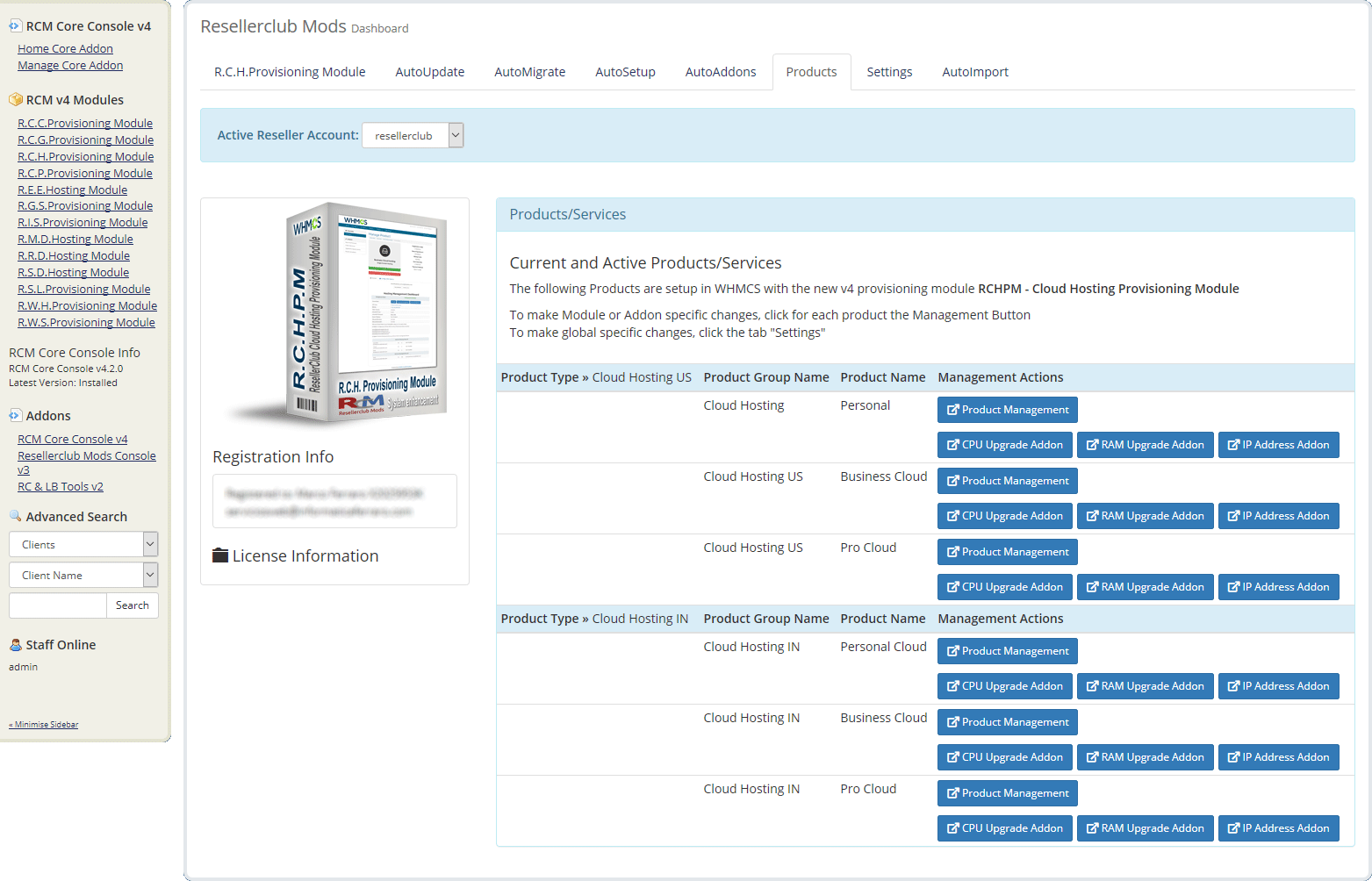Open IP Address Addon for Personal Cloud IN
Viewport: 1372px width, 881px height.
[x=1278, y=686]
